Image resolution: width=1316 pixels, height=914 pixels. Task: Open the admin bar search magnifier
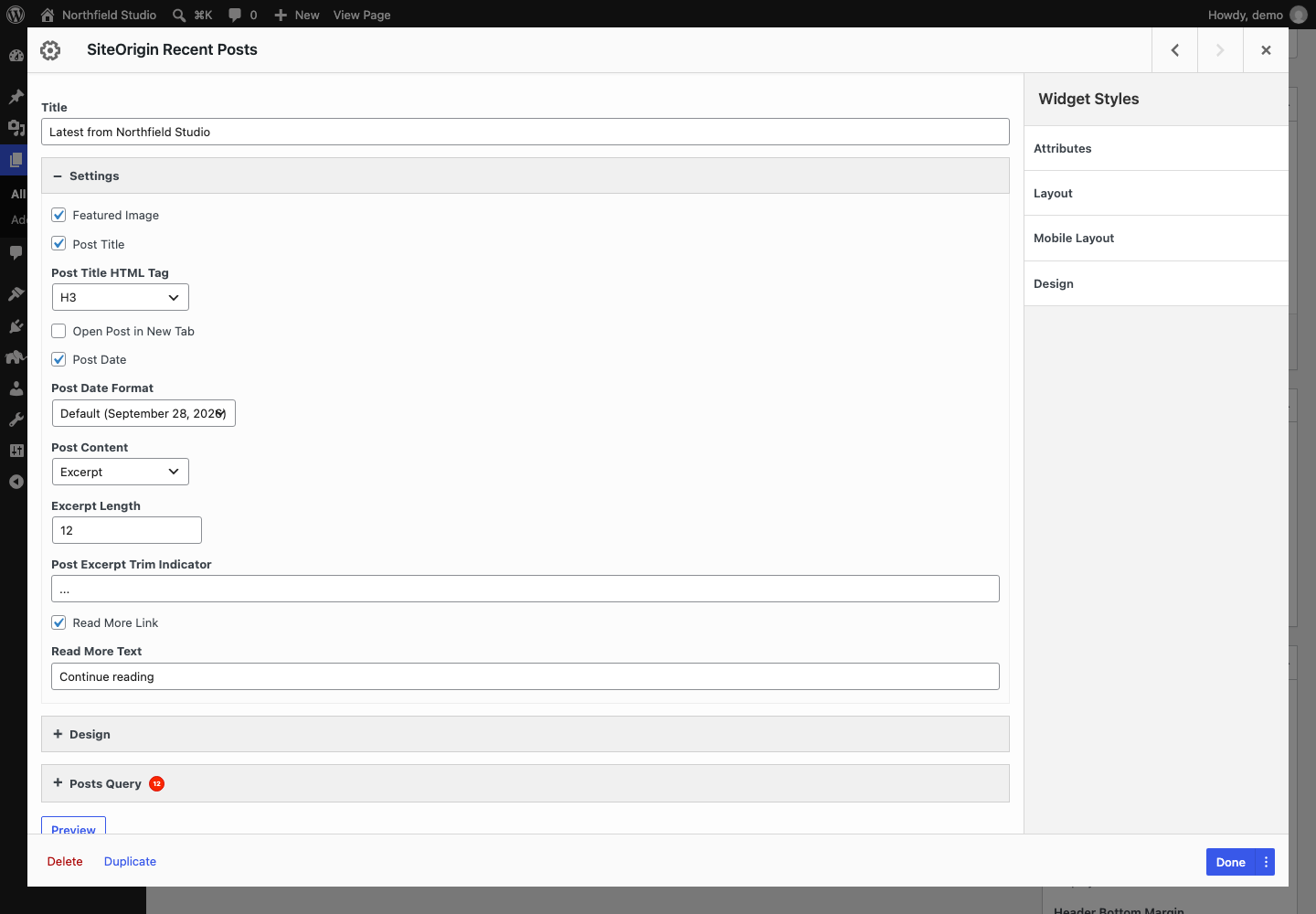(179, 15)
